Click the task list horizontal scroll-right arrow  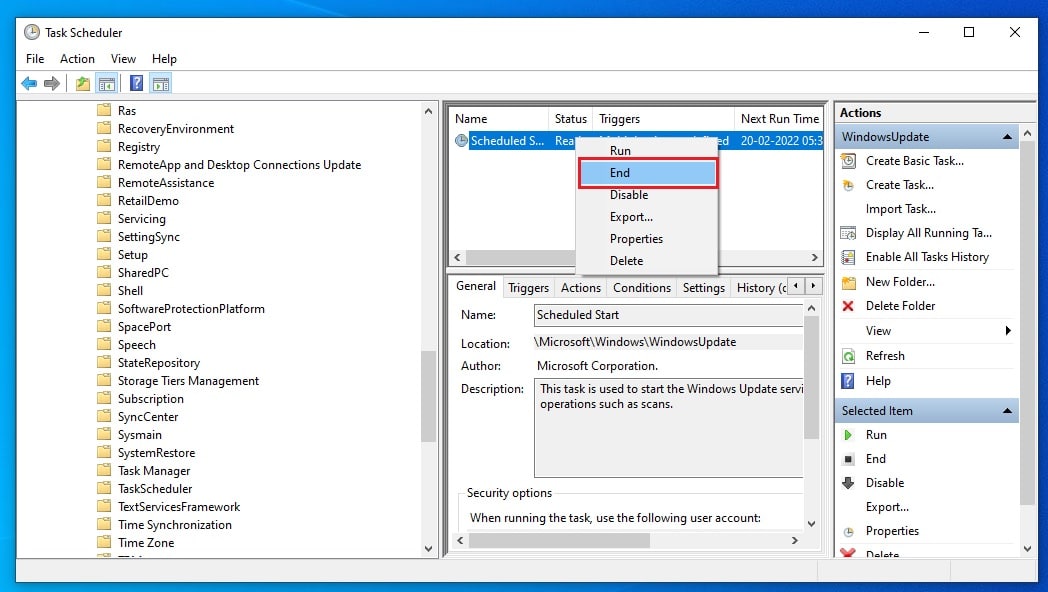click(814, 257)
